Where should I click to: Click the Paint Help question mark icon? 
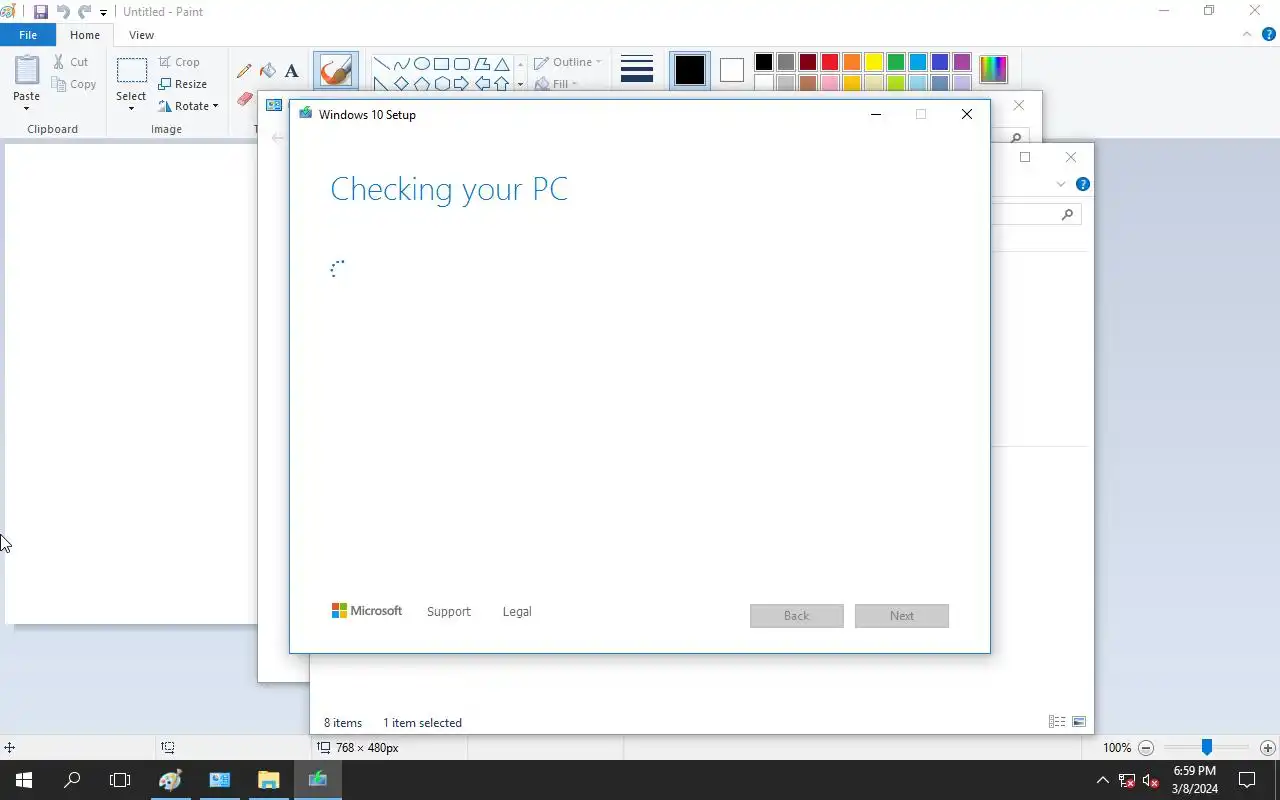(1268, 34)
